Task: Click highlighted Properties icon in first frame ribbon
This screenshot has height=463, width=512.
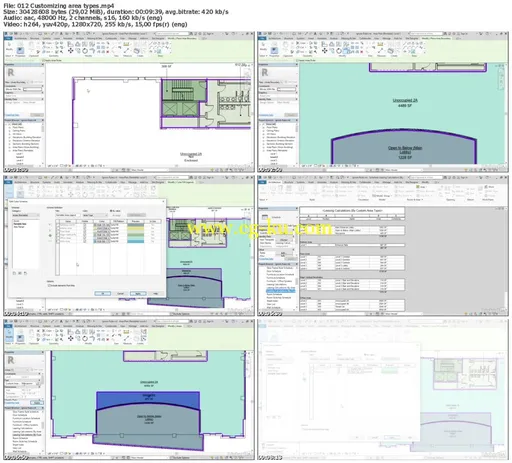Action: click(20, 50)
